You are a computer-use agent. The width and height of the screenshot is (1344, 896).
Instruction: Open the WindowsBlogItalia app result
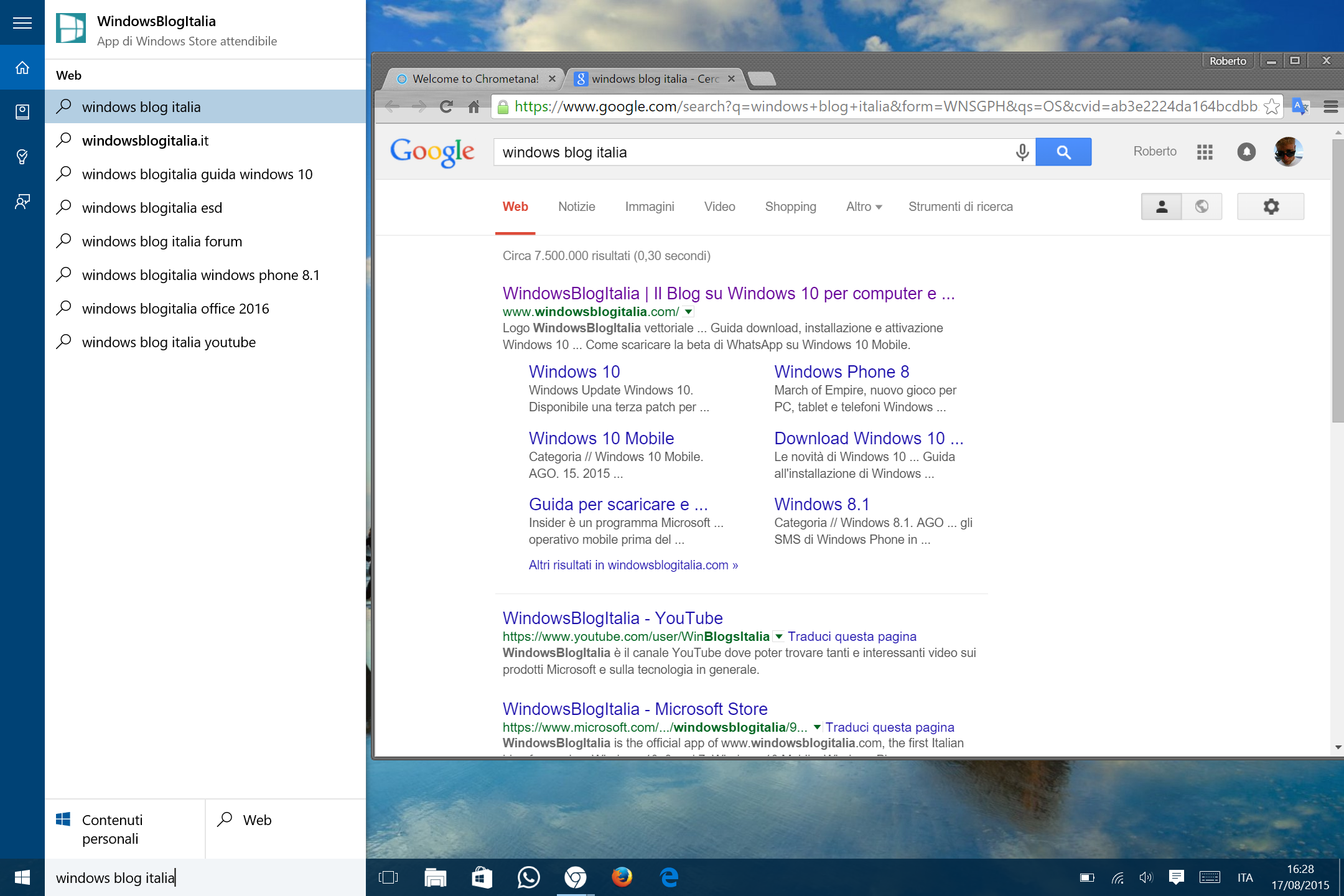click(x=205, y=29)
